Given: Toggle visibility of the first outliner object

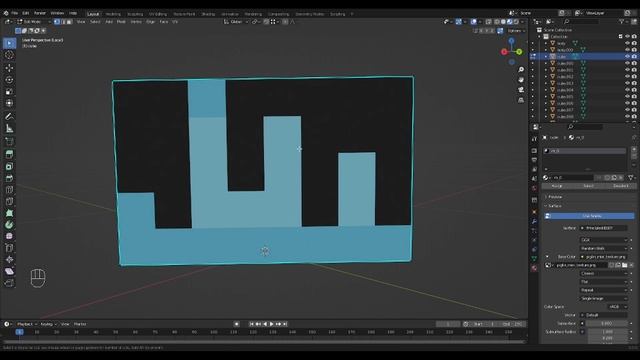Looking at the screenshot, I should (627, 43).
